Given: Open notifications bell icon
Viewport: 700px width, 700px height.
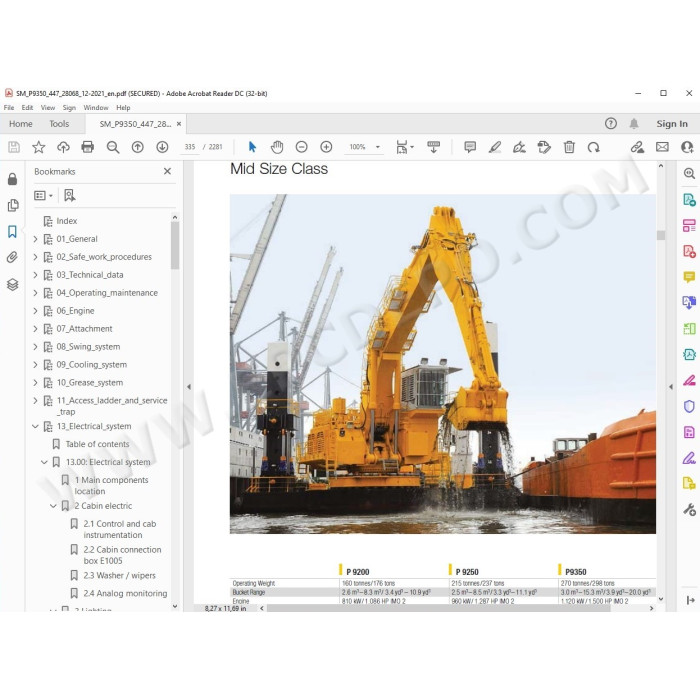Looking at the screenshot, I should coord(634,124).
